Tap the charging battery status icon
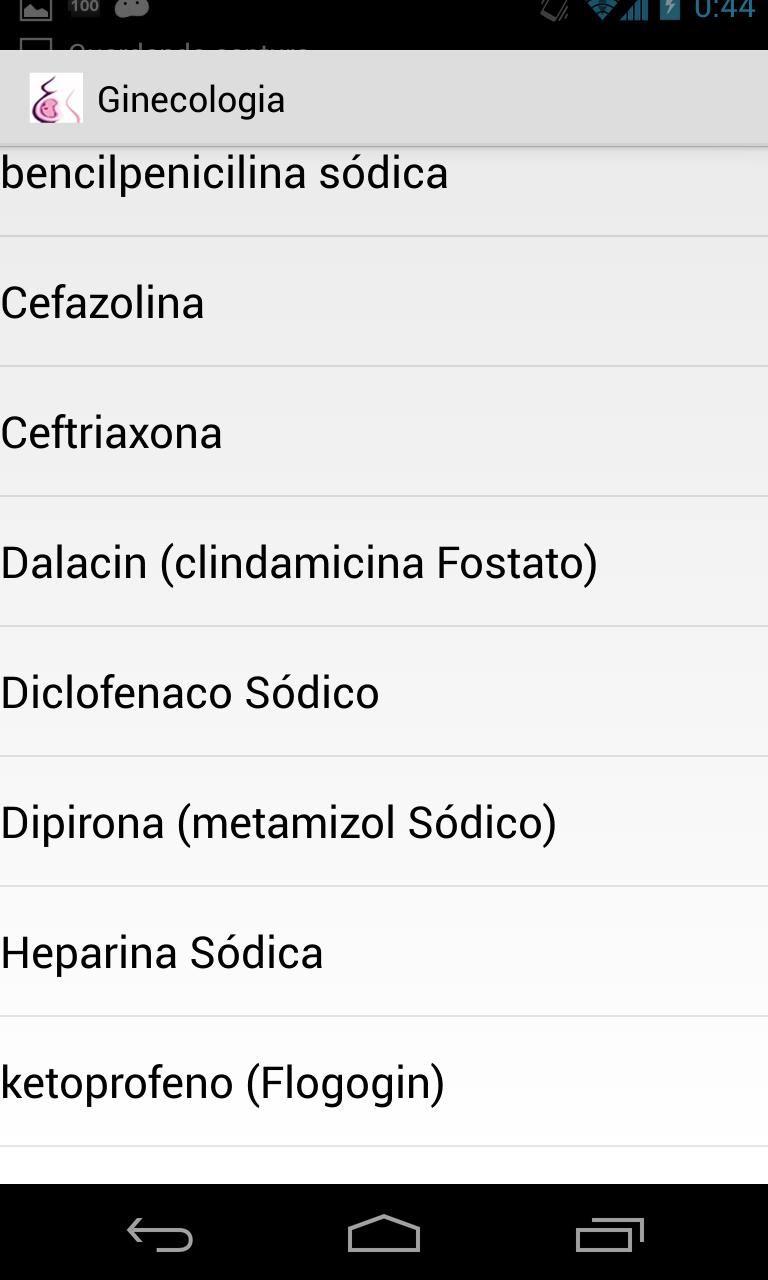Image resolution: width=768 pixels, height=1280 pixels. [x=669, y=10]
